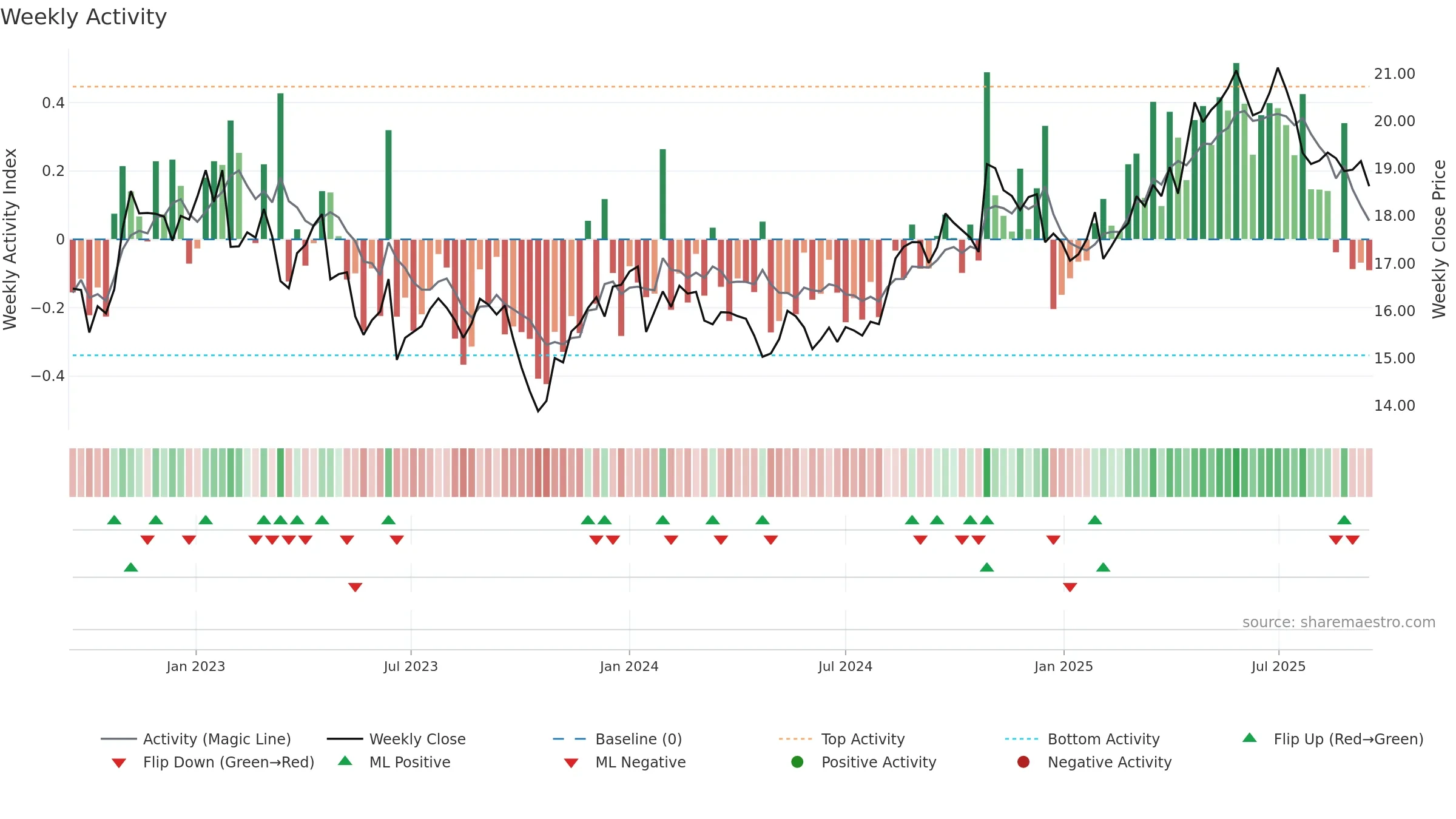Click the Jan 2023 axis label
The width and height of the screenshot is (1456, 819).
coord(196,666)
